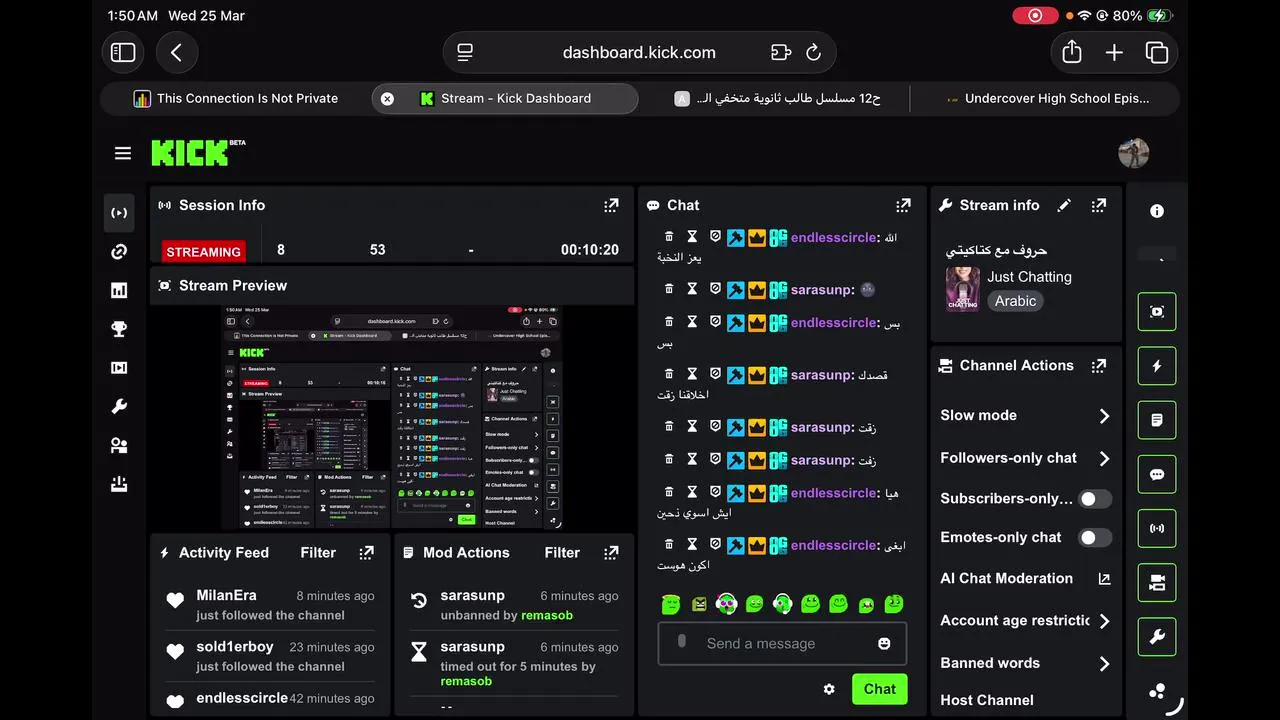The height and width of the screenshot is (720, 1280).
Task: Pop out the Mod Actions panel
Action: click(x=611, y=552)
